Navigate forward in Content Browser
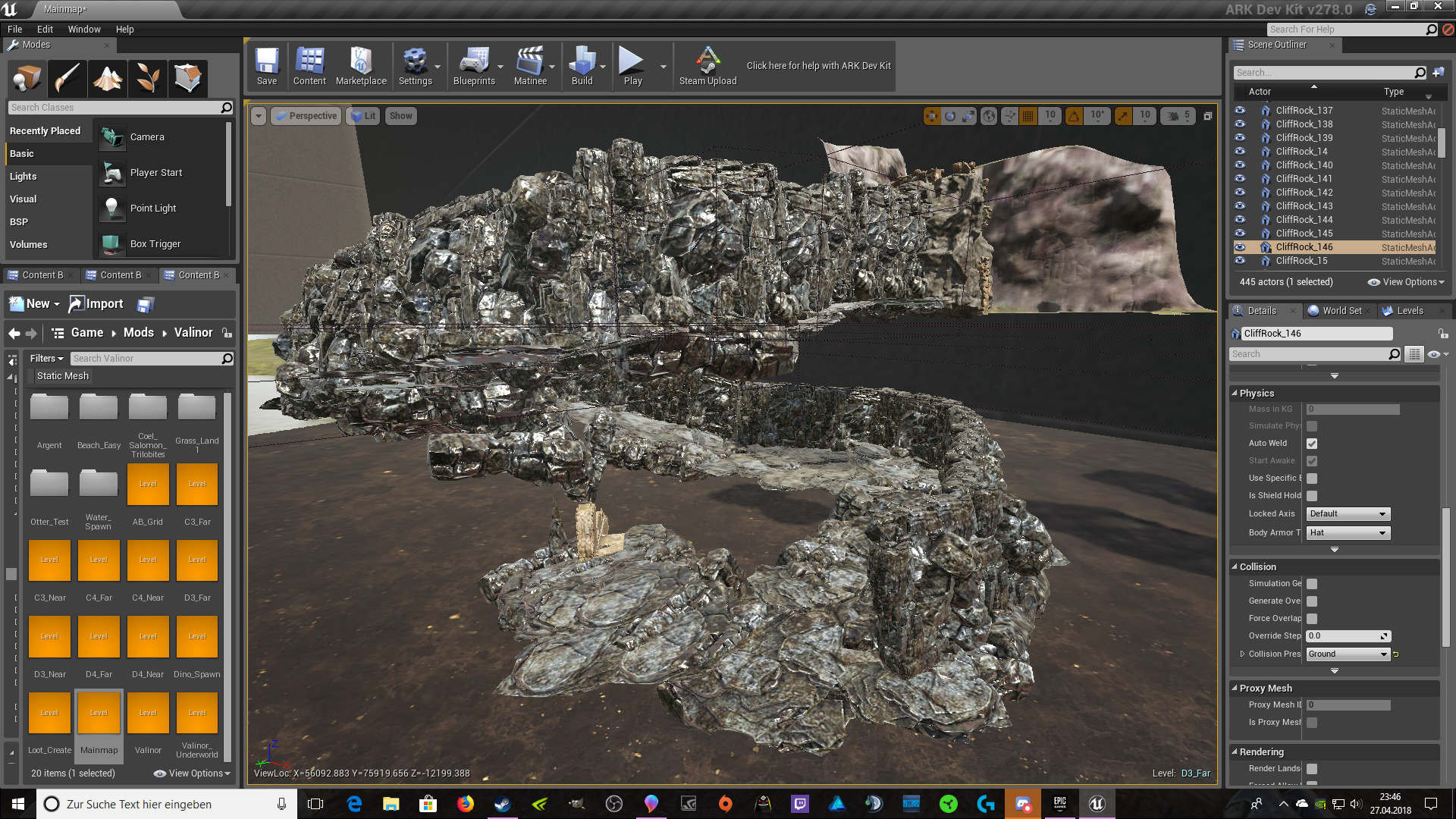Screen dimensions: 1456x819 coord(31,333)
